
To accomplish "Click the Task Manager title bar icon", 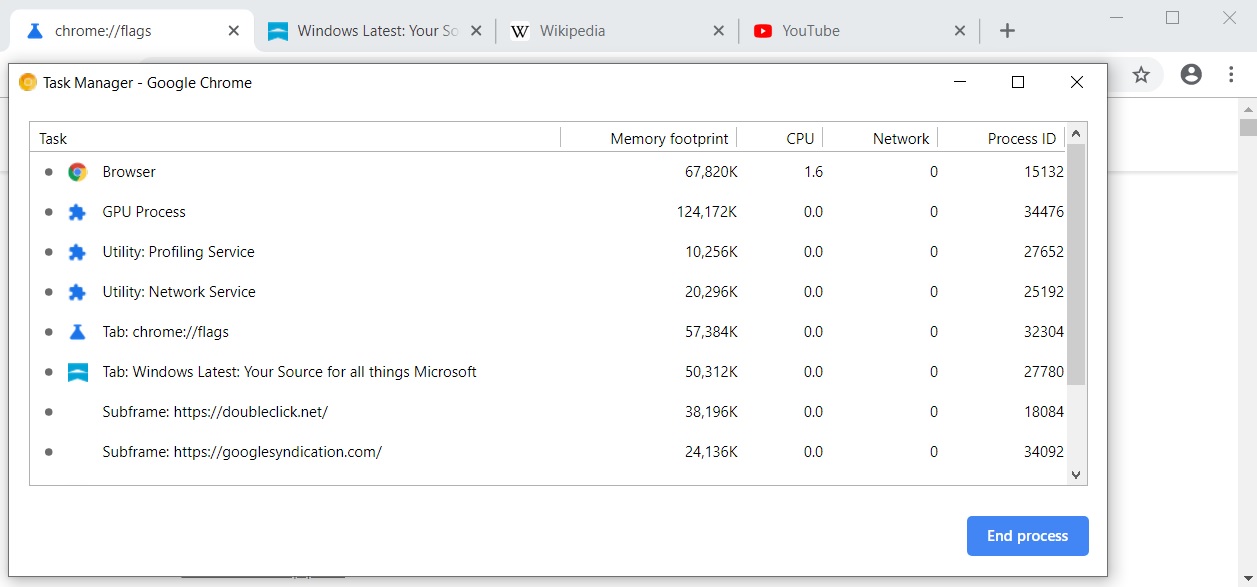I will pos(28,83).
